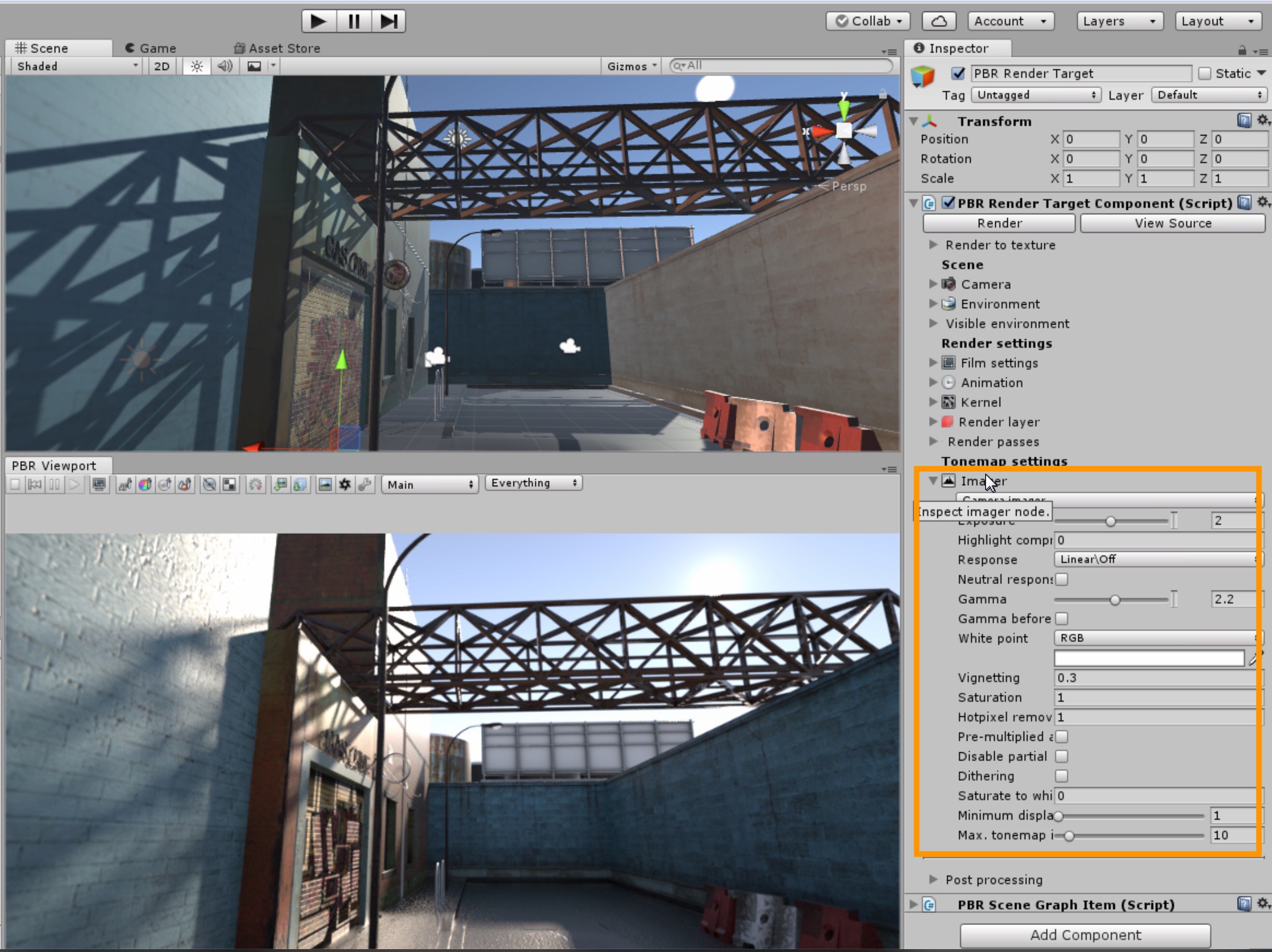
Task: Click the cloud services icon
Action: tap(938, 21)
